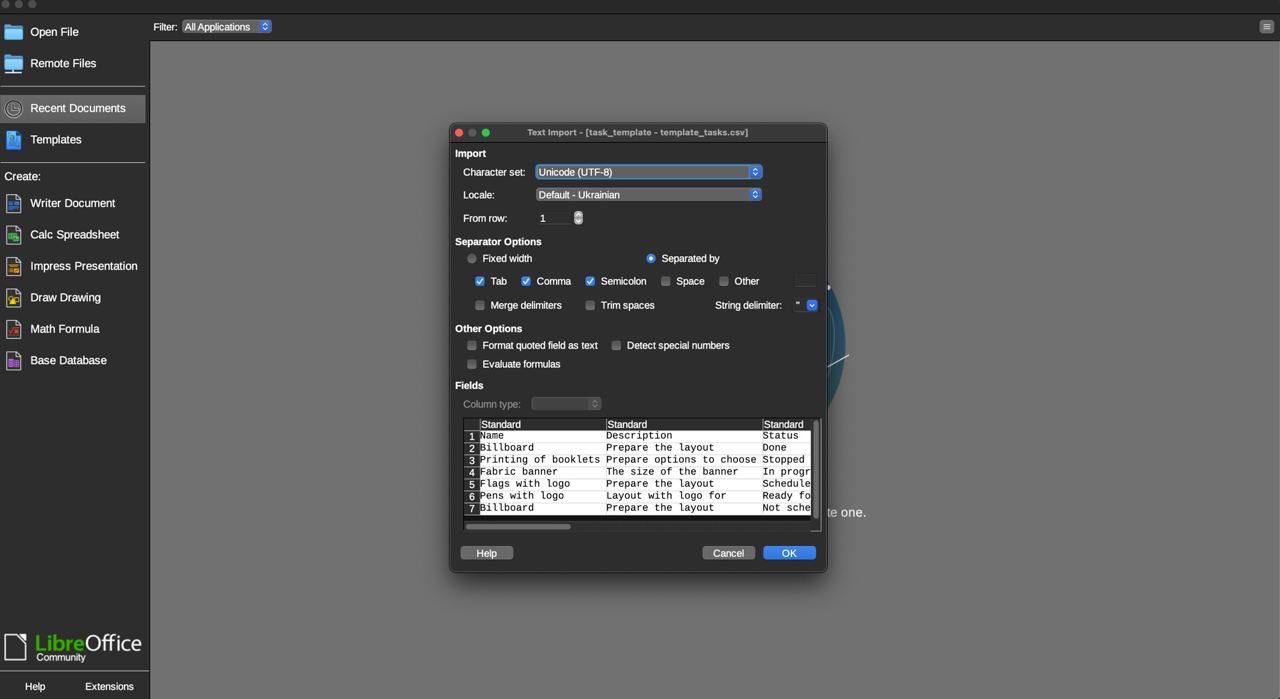
Task: Open the Filter All Applications dropdown
Action: point(226,27)
